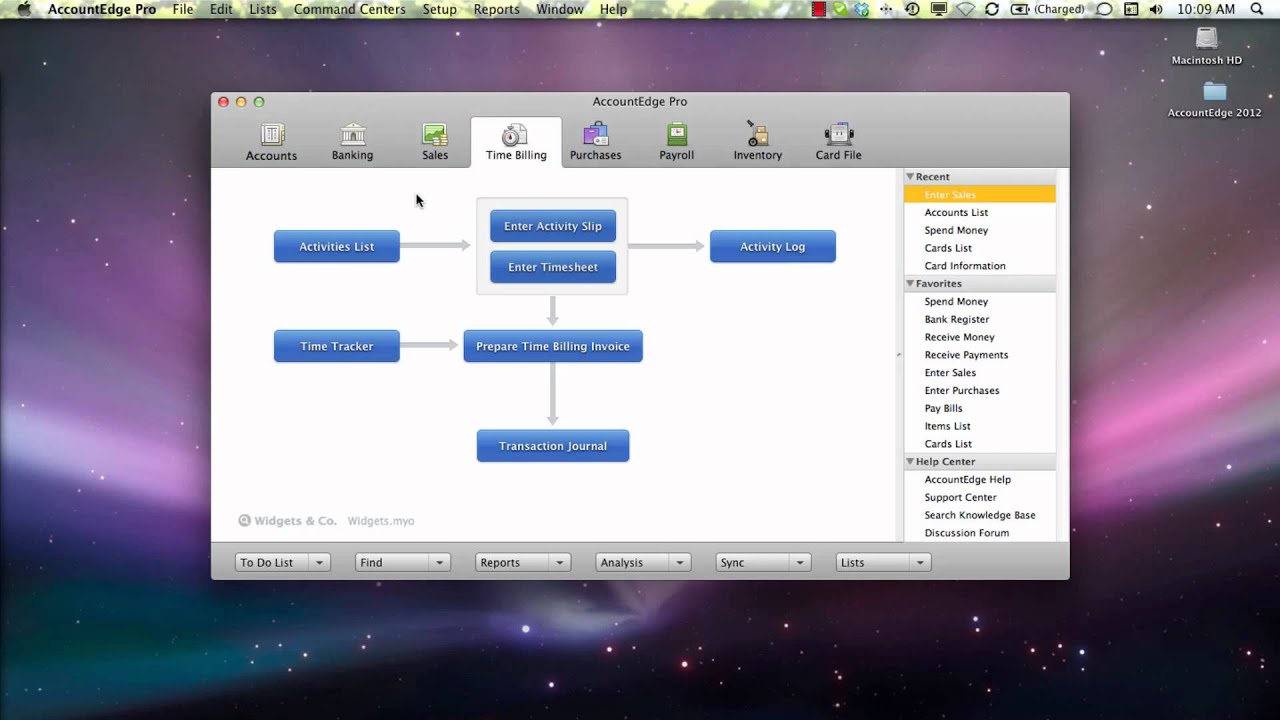Open the Lists menu in menu bar
This screenshot has width=1280, height=720.
(263, 9)
